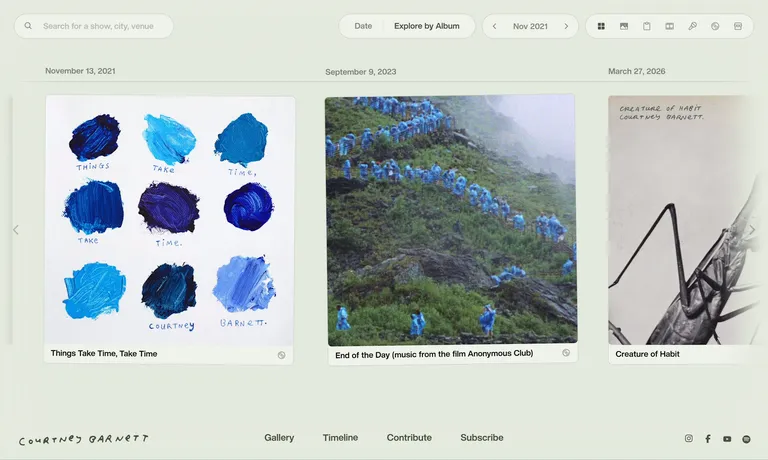The height and width of the screenshot is (460, 768).
Task: Switch to Date view
Action: (363, 26)
